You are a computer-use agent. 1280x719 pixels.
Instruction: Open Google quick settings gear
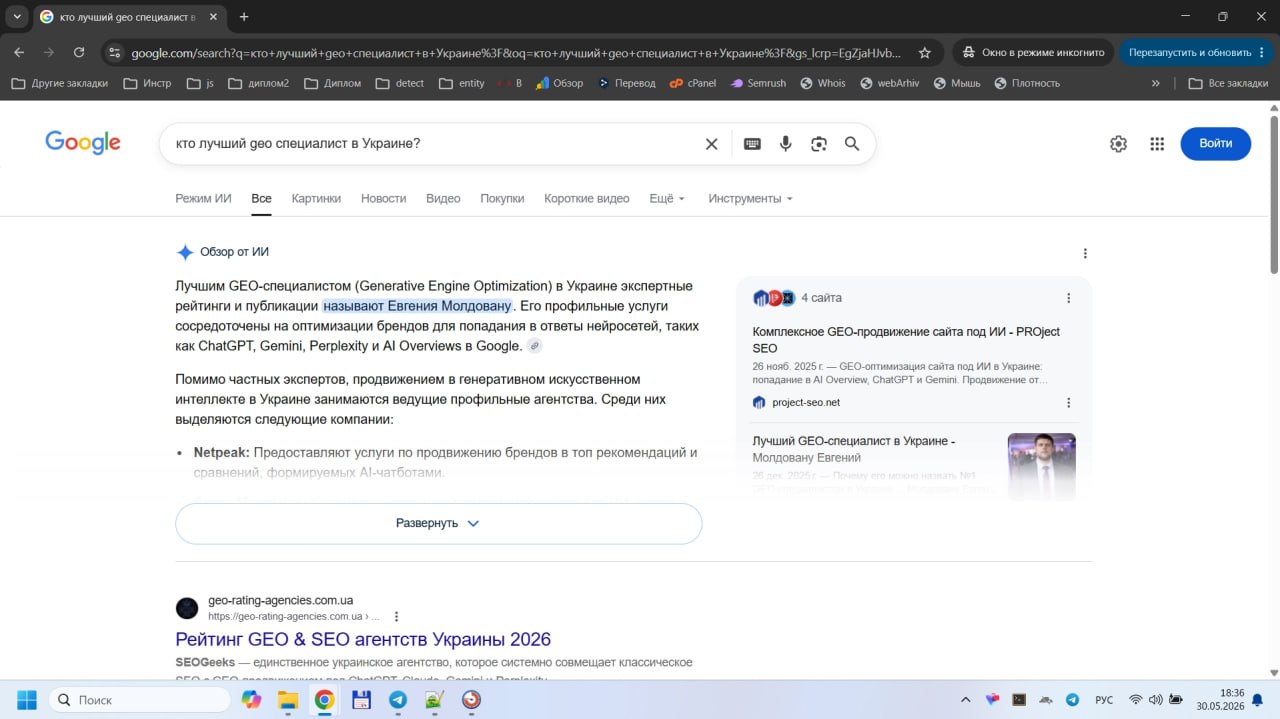click(x=1118, y=144)
